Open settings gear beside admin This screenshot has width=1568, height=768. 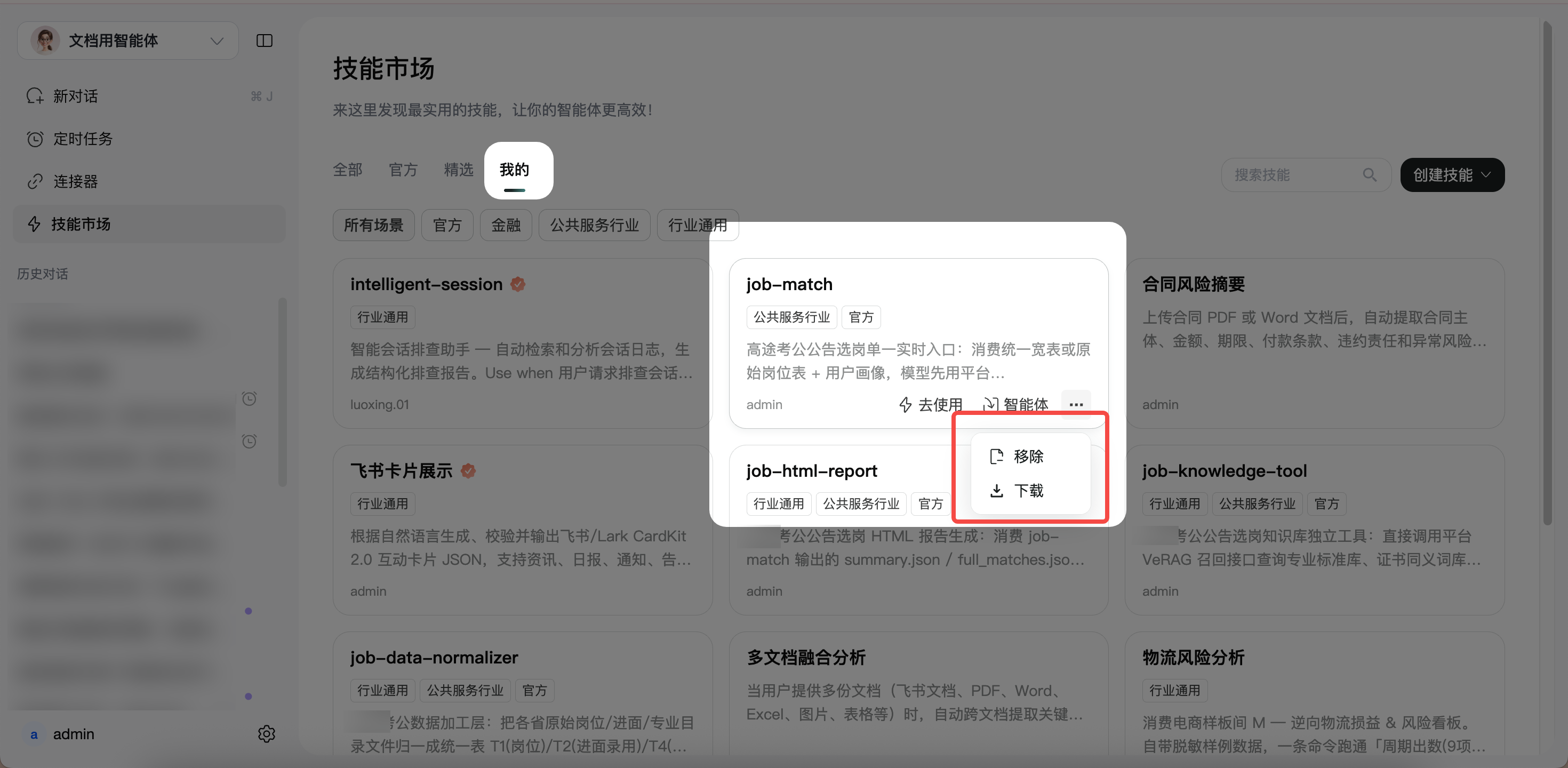point(267,734)
